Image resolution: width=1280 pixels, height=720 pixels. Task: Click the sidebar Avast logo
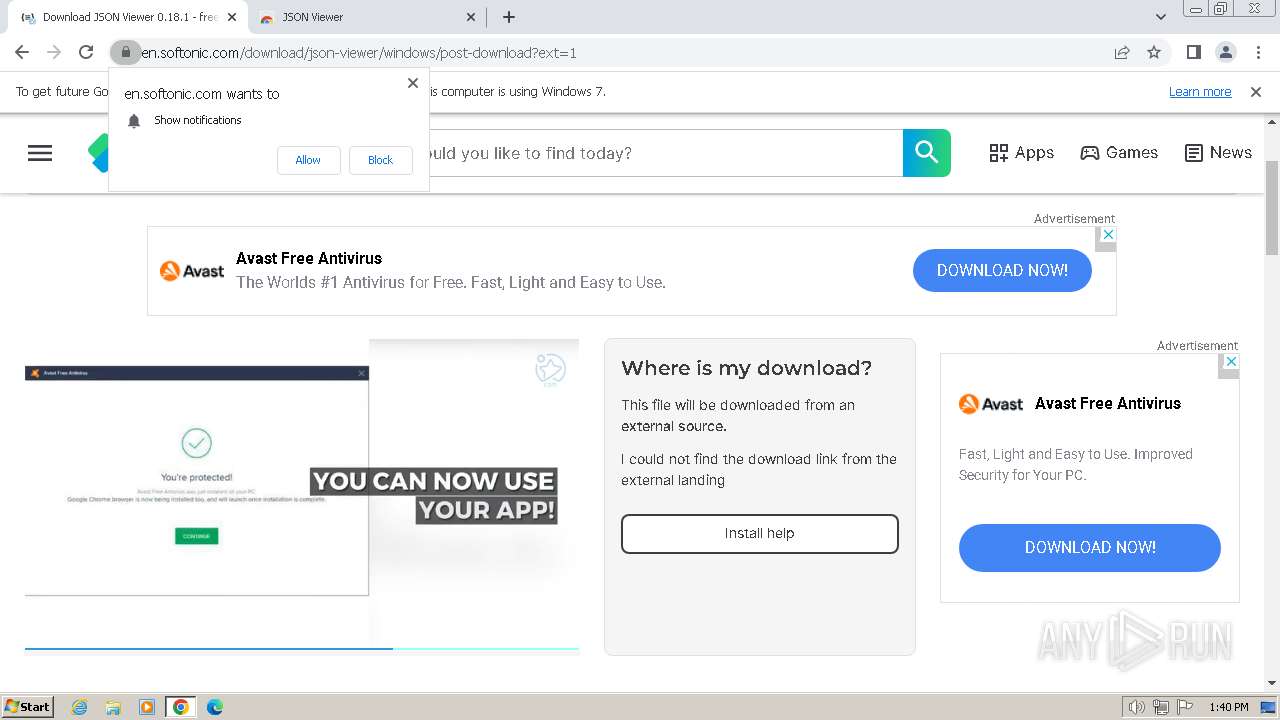coord(990,404)
